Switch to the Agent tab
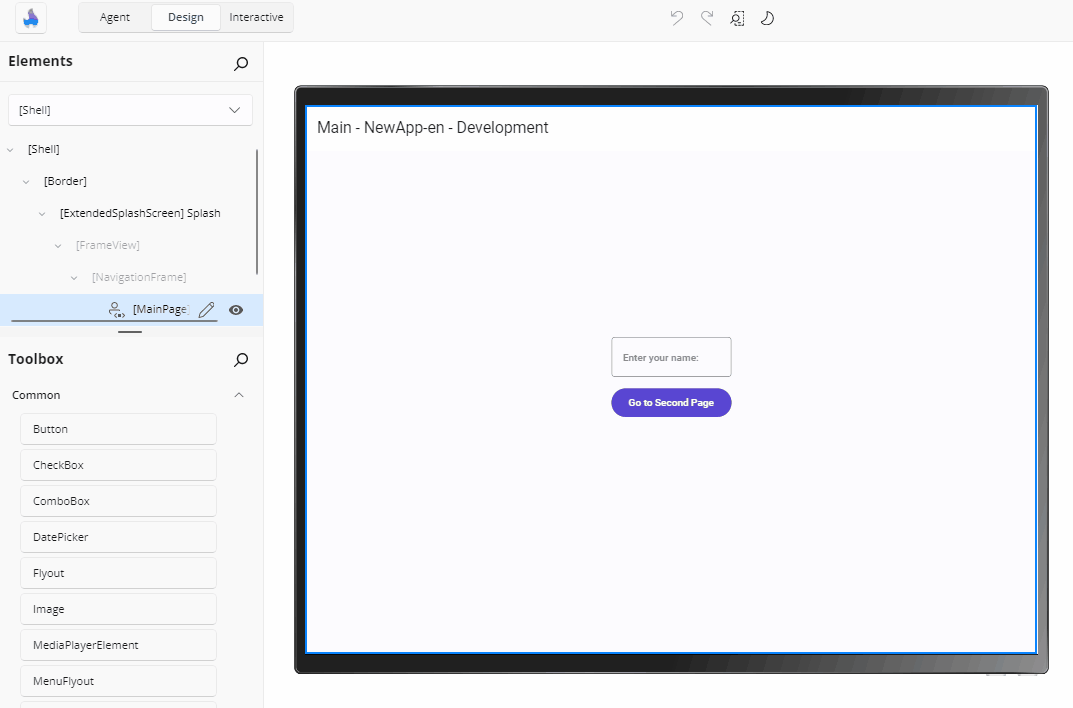Image resolution: width=1073 pixels, height=708 pixels. tap(114, 17)
